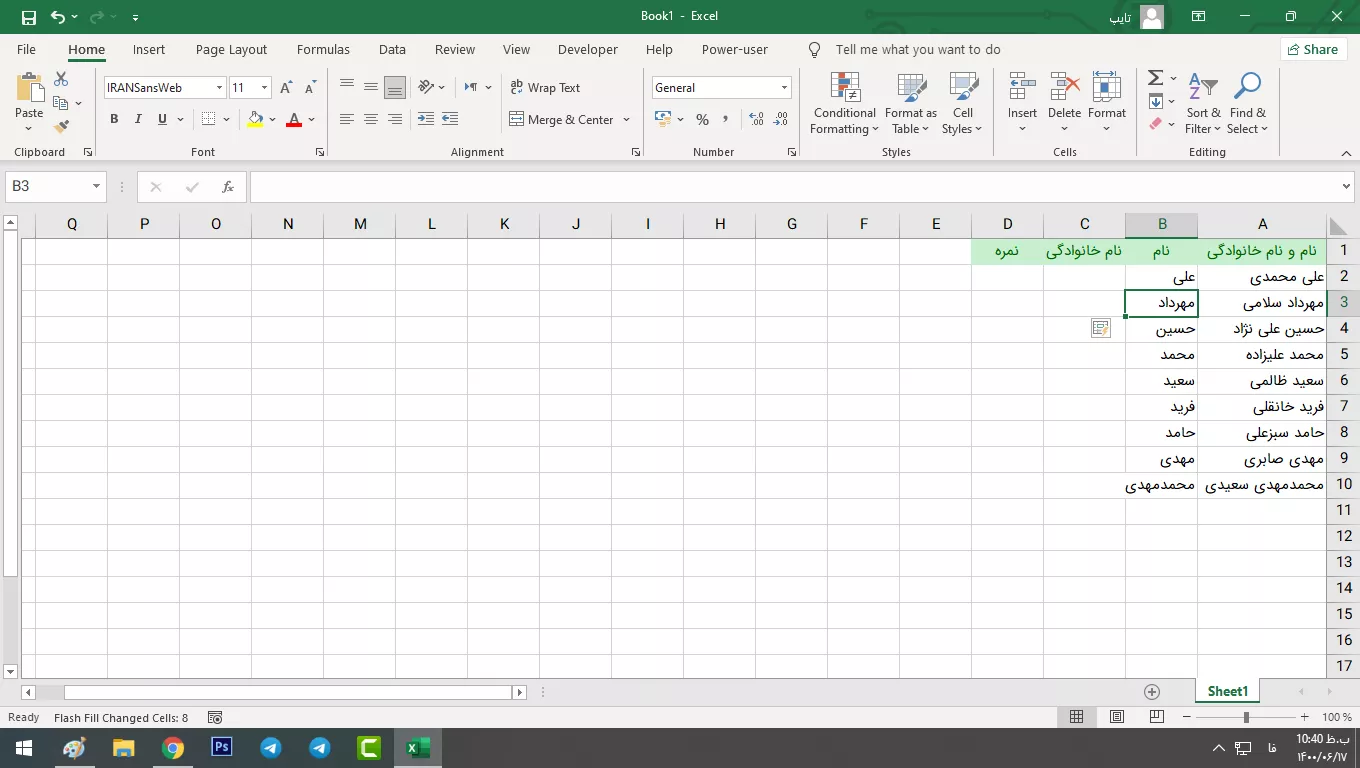Switch to Page Break Preview in status bar
The width and height of the screenshot is (1360, 768).
click(x=1157, y=717)
